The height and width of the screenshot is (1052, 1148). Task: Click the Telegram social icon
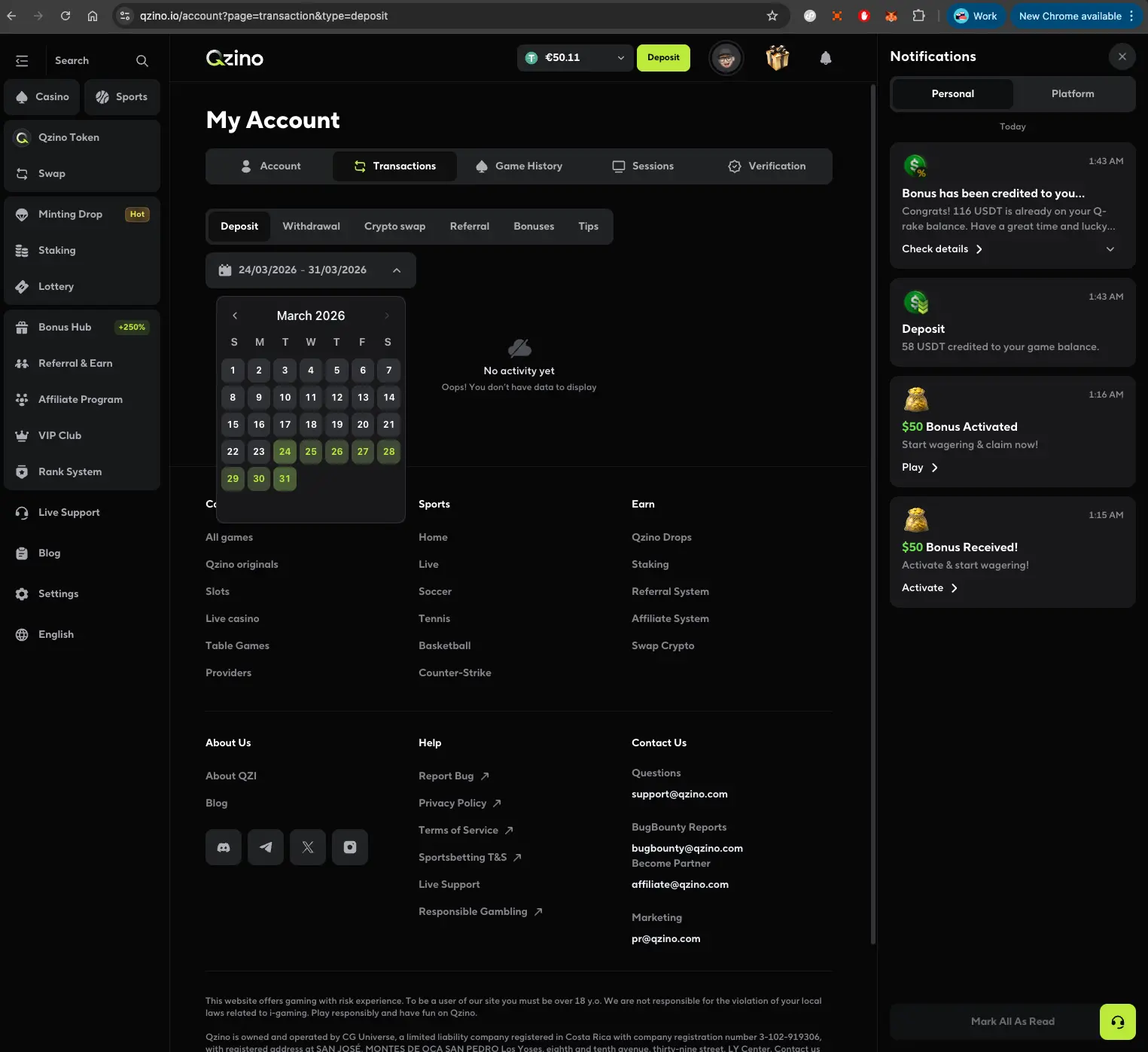click(266, 847)
